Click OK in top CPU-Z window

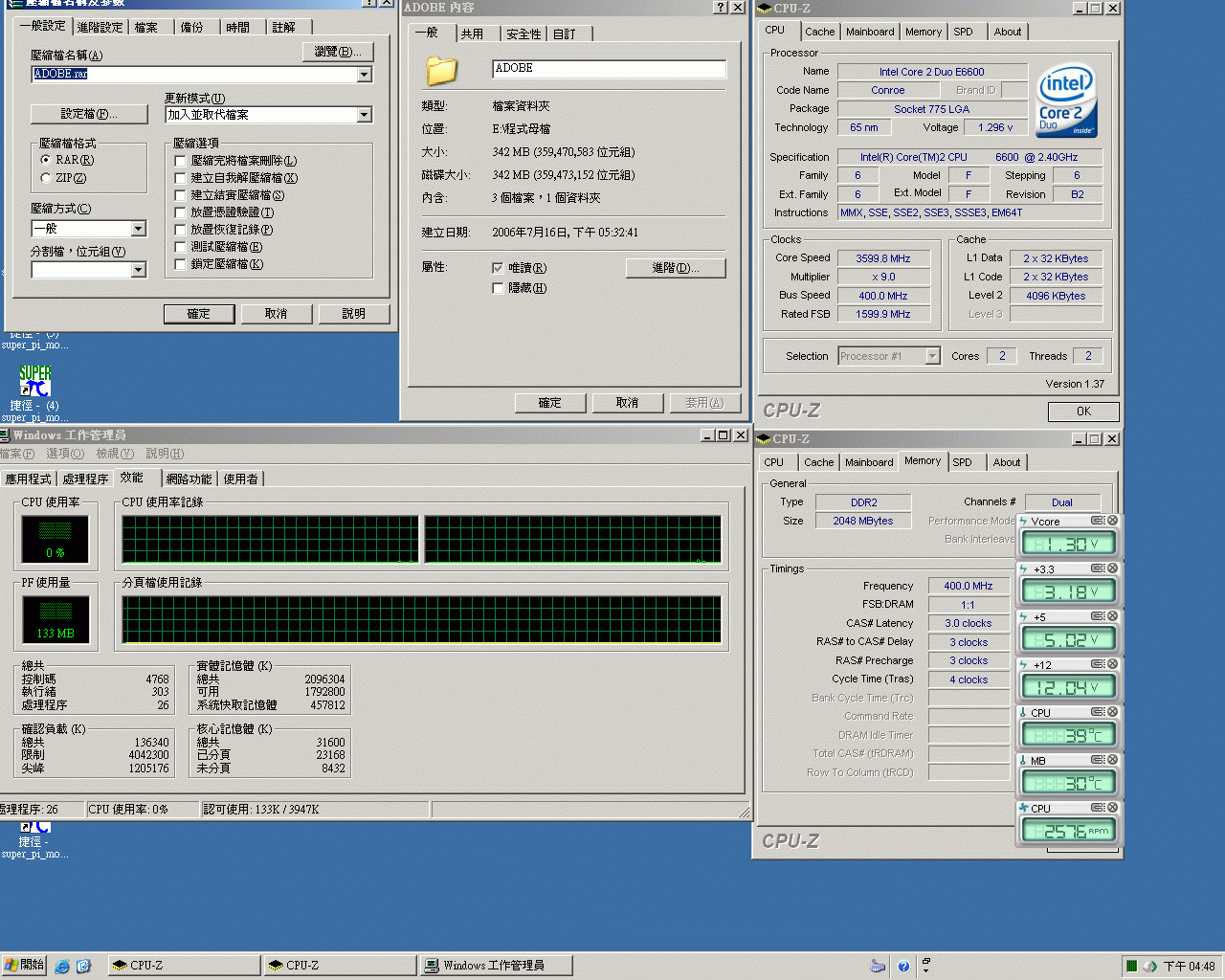coord(1083,412)
